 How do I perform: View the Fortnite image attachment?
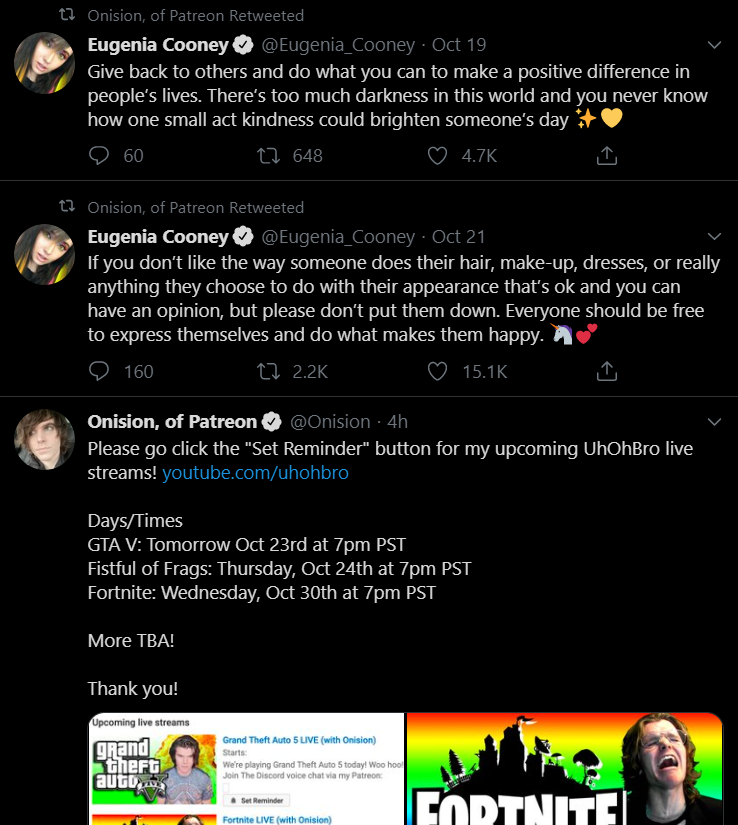tap(564, 769)
